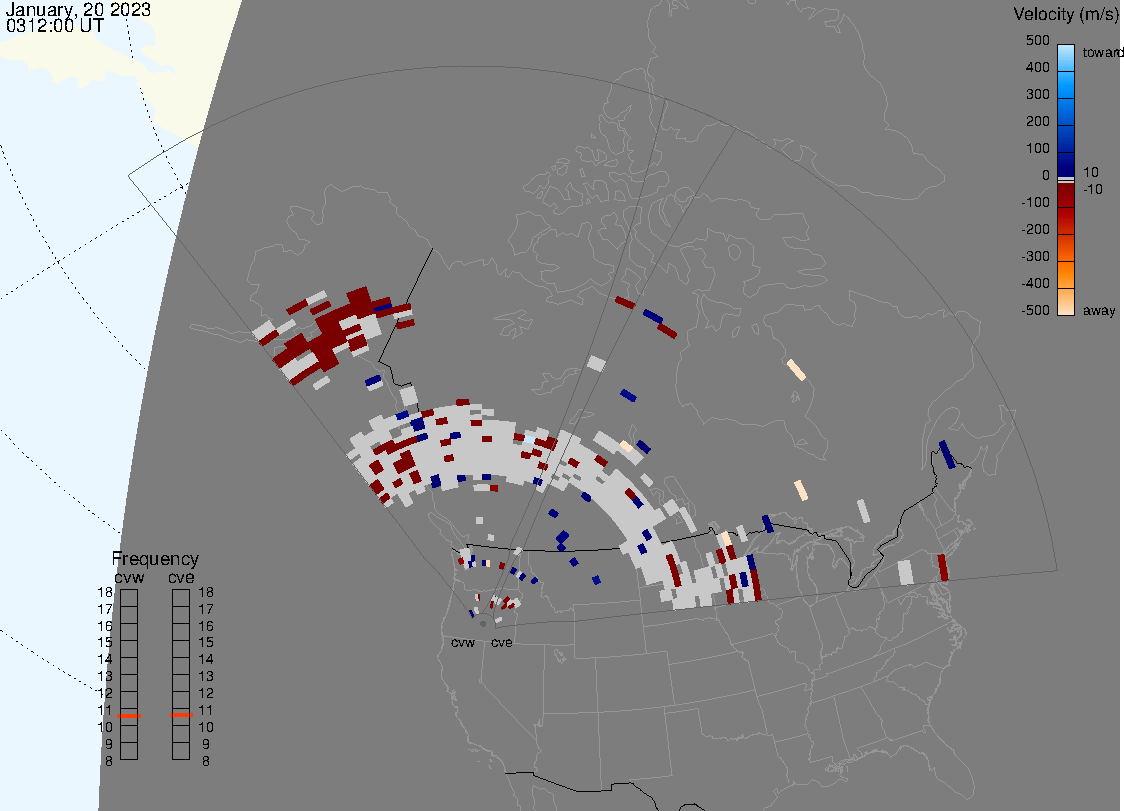Image resolution: width=1124 pixels, height=811 pixels.
Task: Click the 'cvw' column label under Frequency
Action: [129, 577]
